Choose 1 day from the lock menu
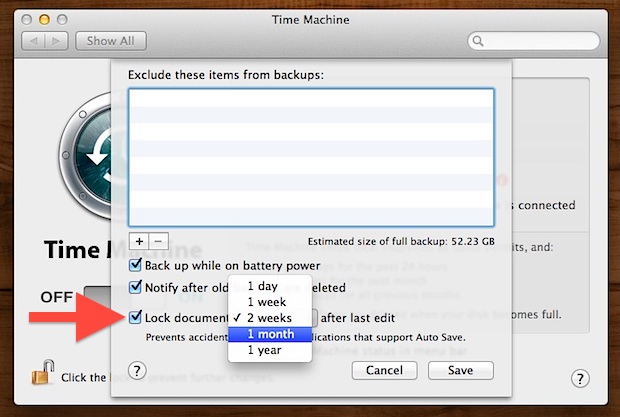Viewport: 620px width, 417px height. click(x=270, y=286)
